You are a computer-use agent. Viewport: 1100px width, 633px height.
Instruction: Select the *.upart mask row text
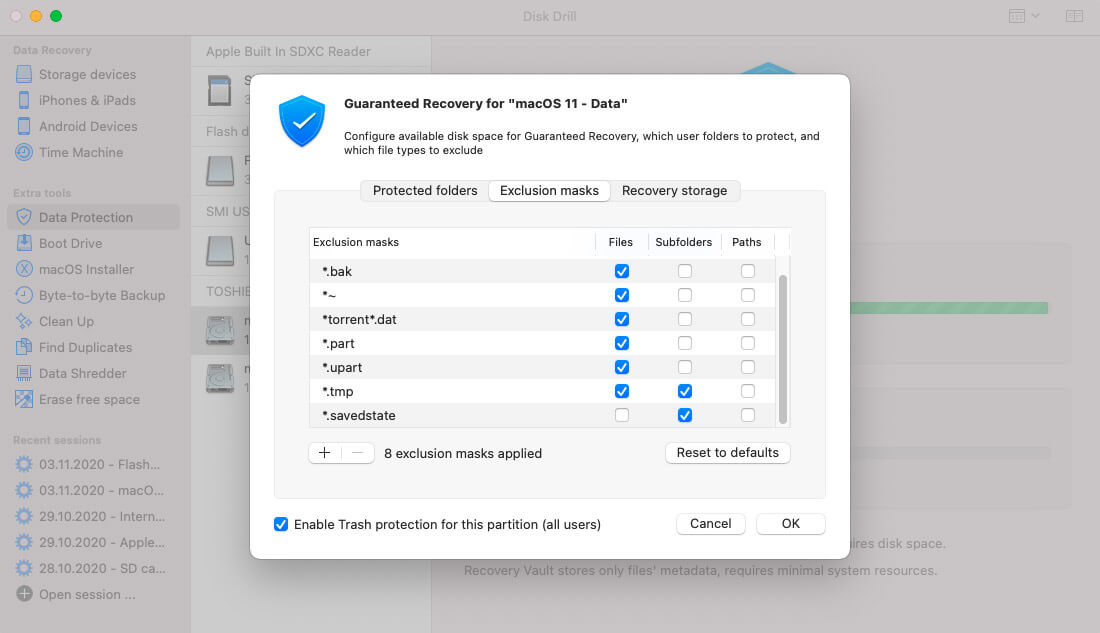pos(342,368)
